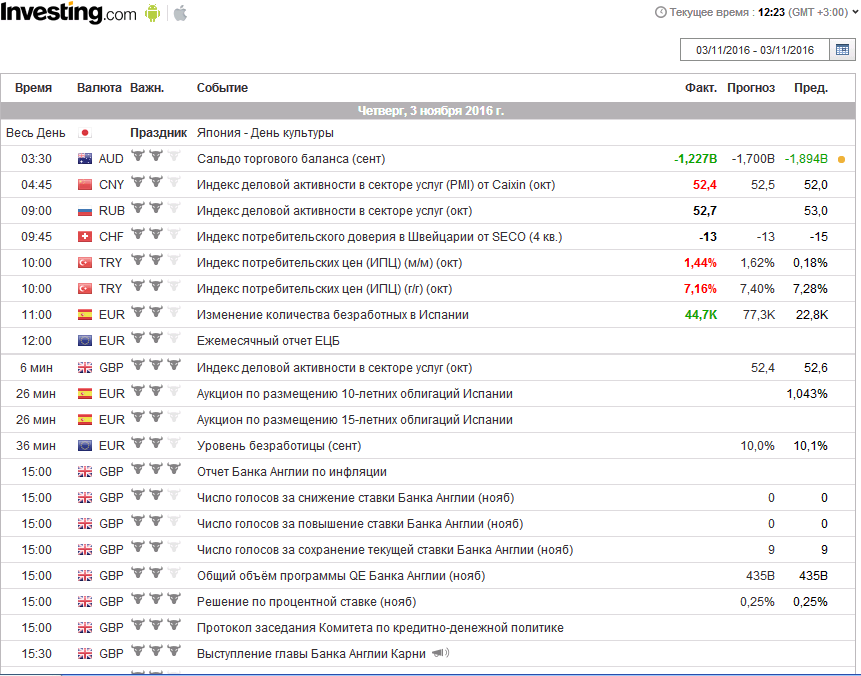Click the Android app icon

[153, 13]
